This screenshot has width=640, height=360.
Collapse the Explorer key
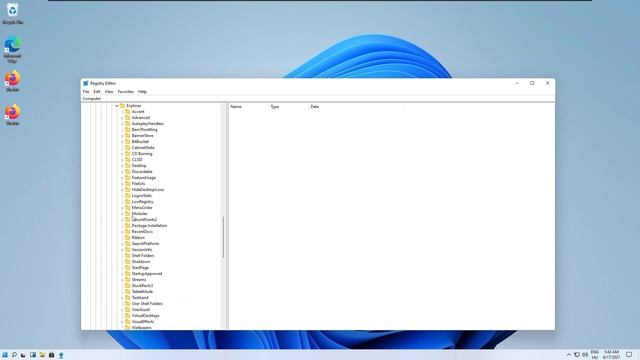(117, 106)
